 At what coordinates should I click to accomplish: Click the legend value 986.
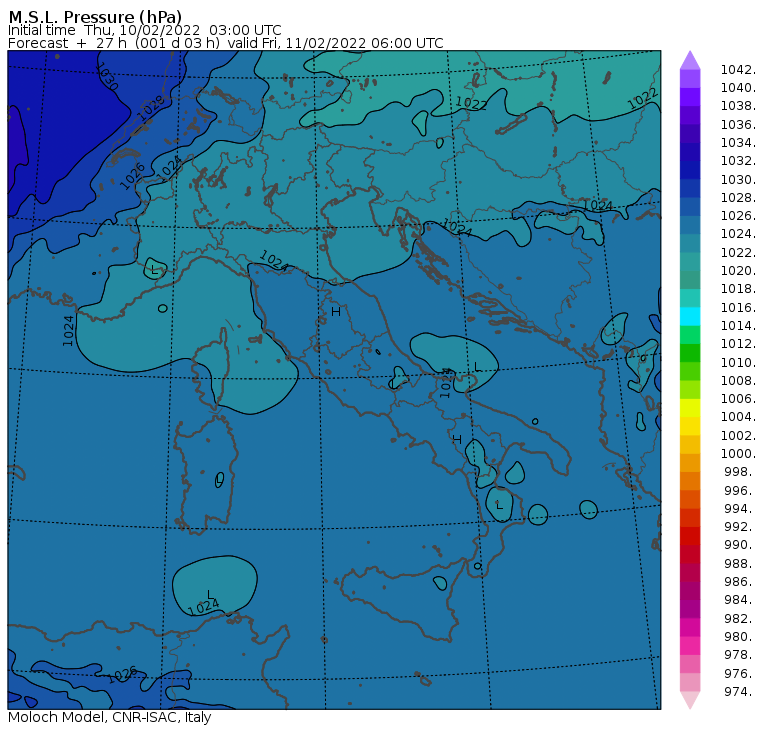tap(740, 582)
